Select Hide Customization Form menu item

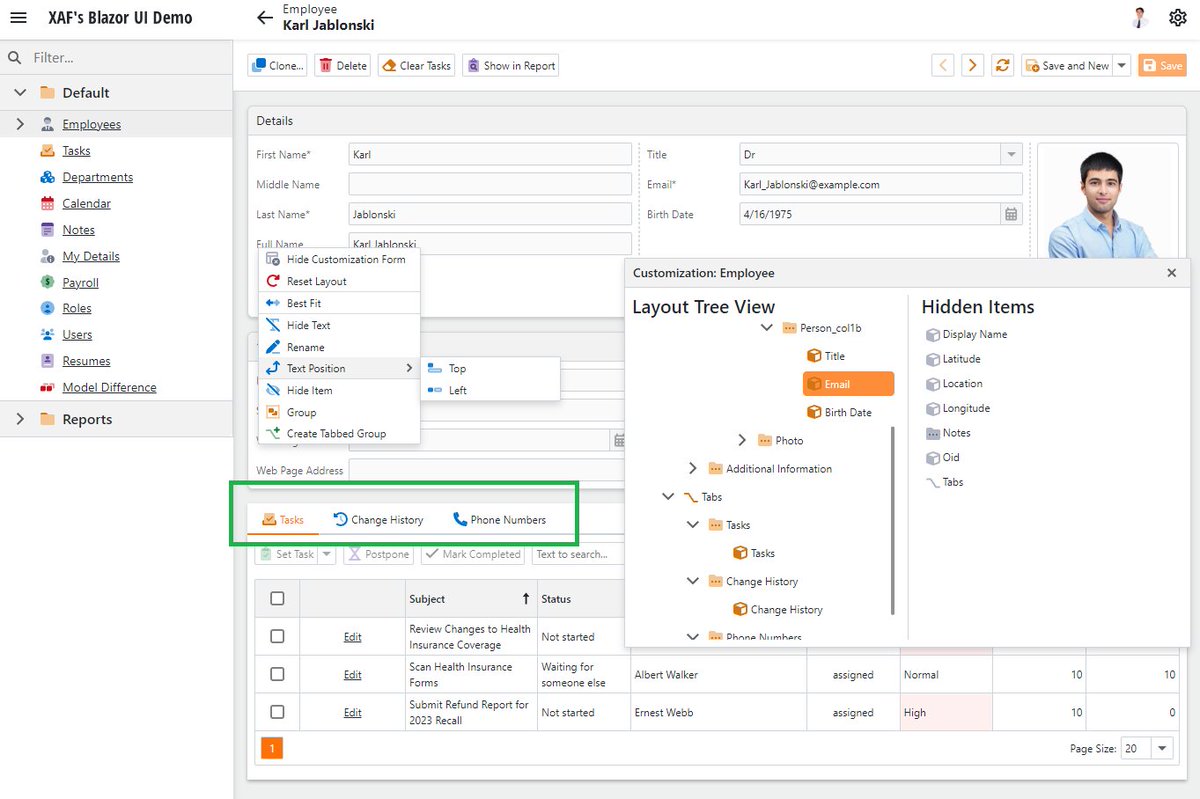[339, 259]
